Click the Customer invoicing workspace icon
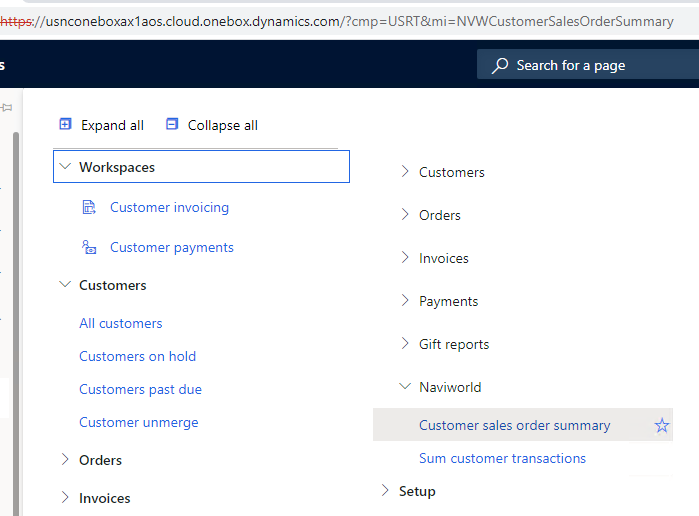This screenshot has width=699, height=516. tap(89, 207)
